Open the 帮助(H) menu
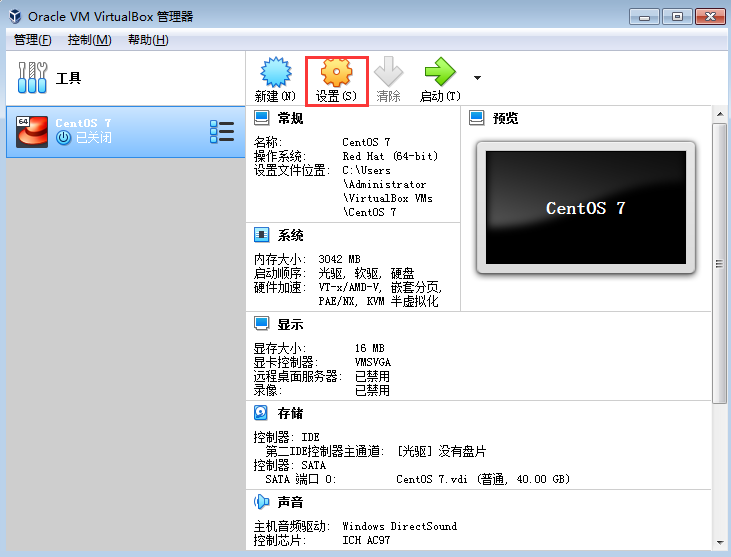 148,40
